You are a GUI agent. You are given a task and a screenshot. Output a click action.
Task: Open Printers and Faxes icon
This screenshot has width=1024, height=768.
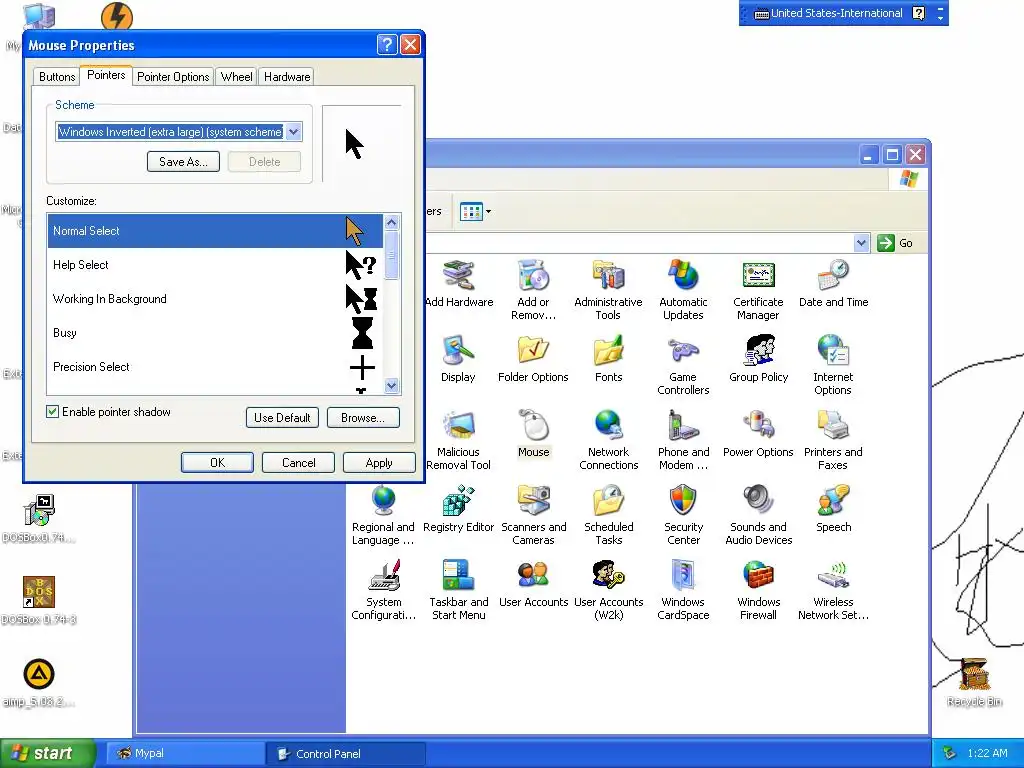click(x=833, y=425)
